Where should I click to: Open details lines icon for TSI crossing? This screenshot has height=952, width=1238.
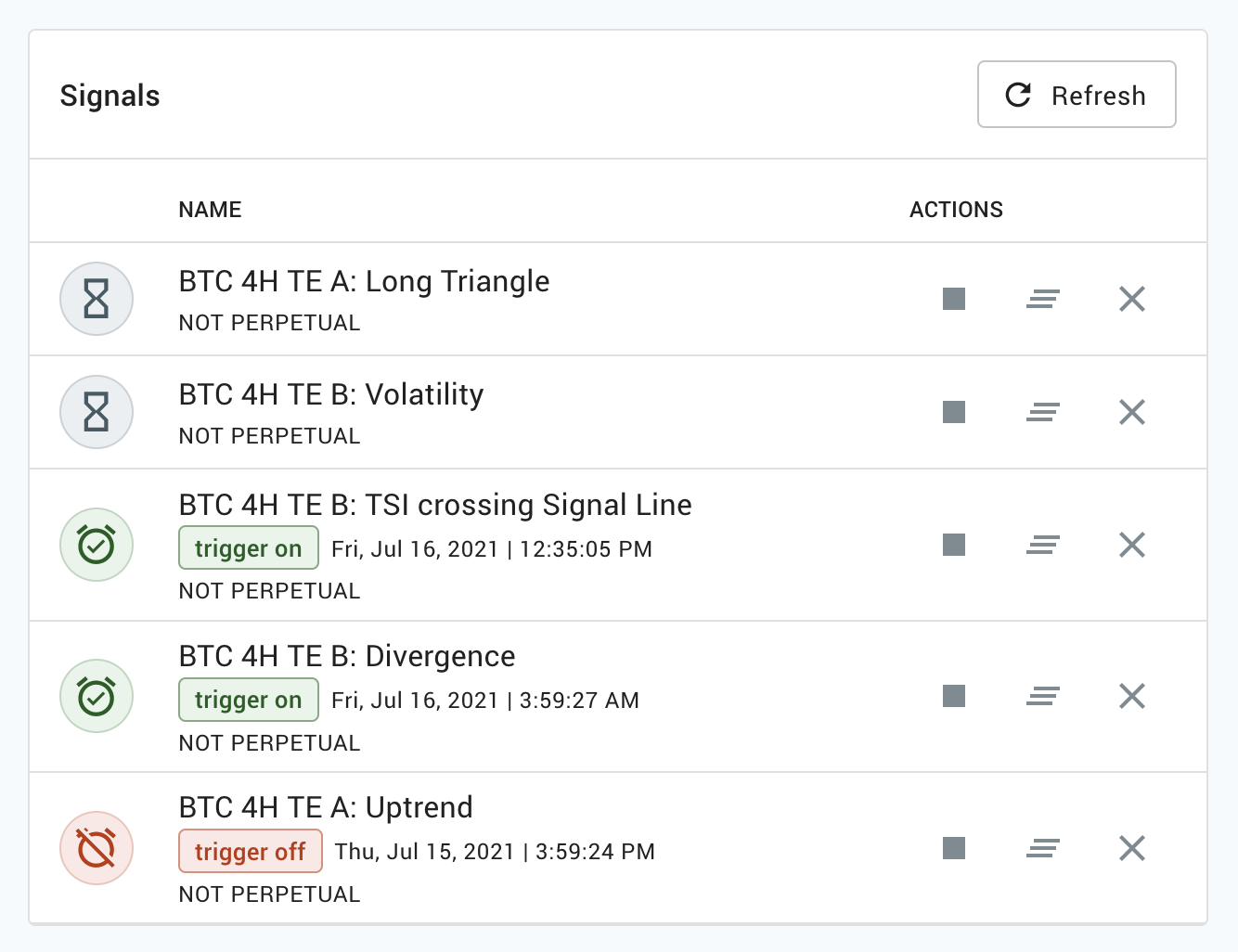tap(1043, 545)
